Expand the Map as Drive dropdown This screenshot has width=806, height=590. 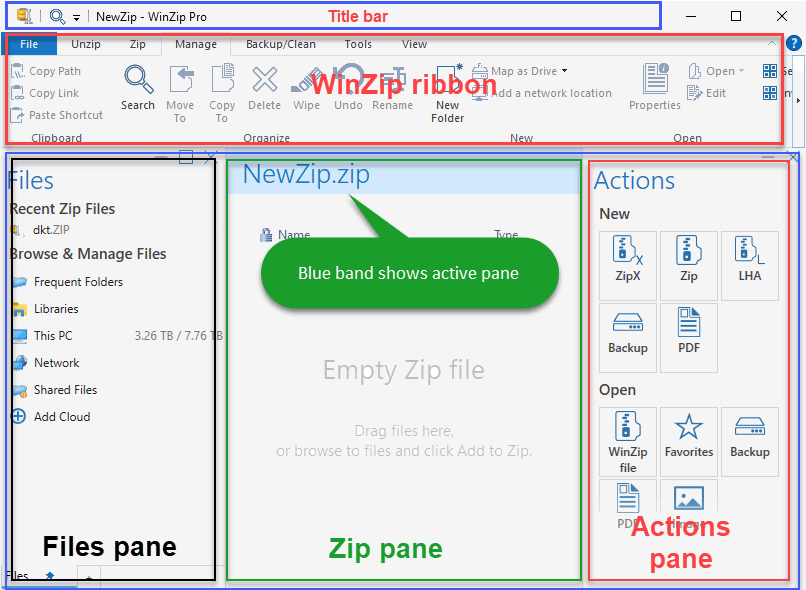[564, 71]
